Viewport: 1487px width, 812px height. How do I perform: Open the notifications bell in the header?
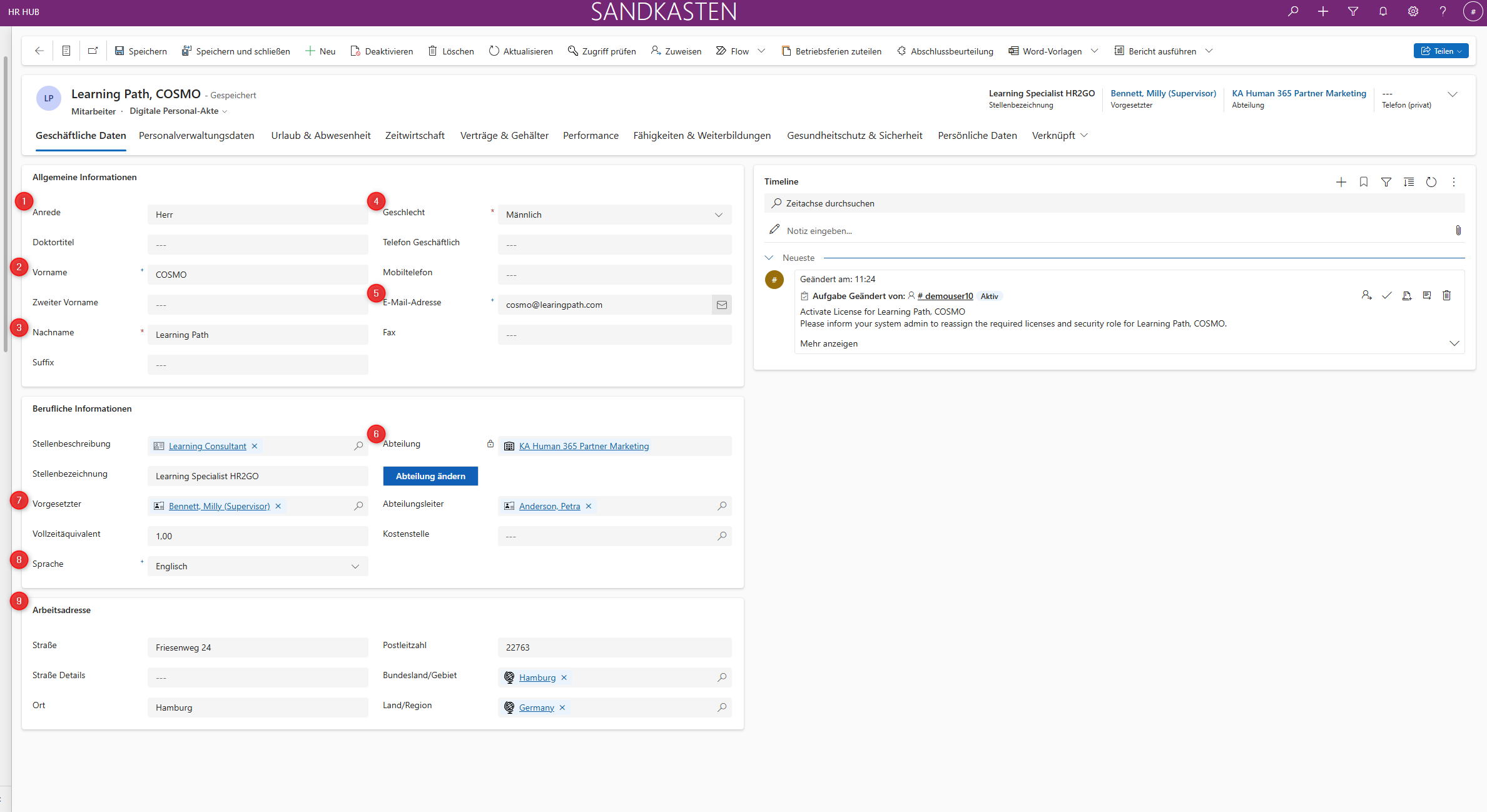point(1383,12)
